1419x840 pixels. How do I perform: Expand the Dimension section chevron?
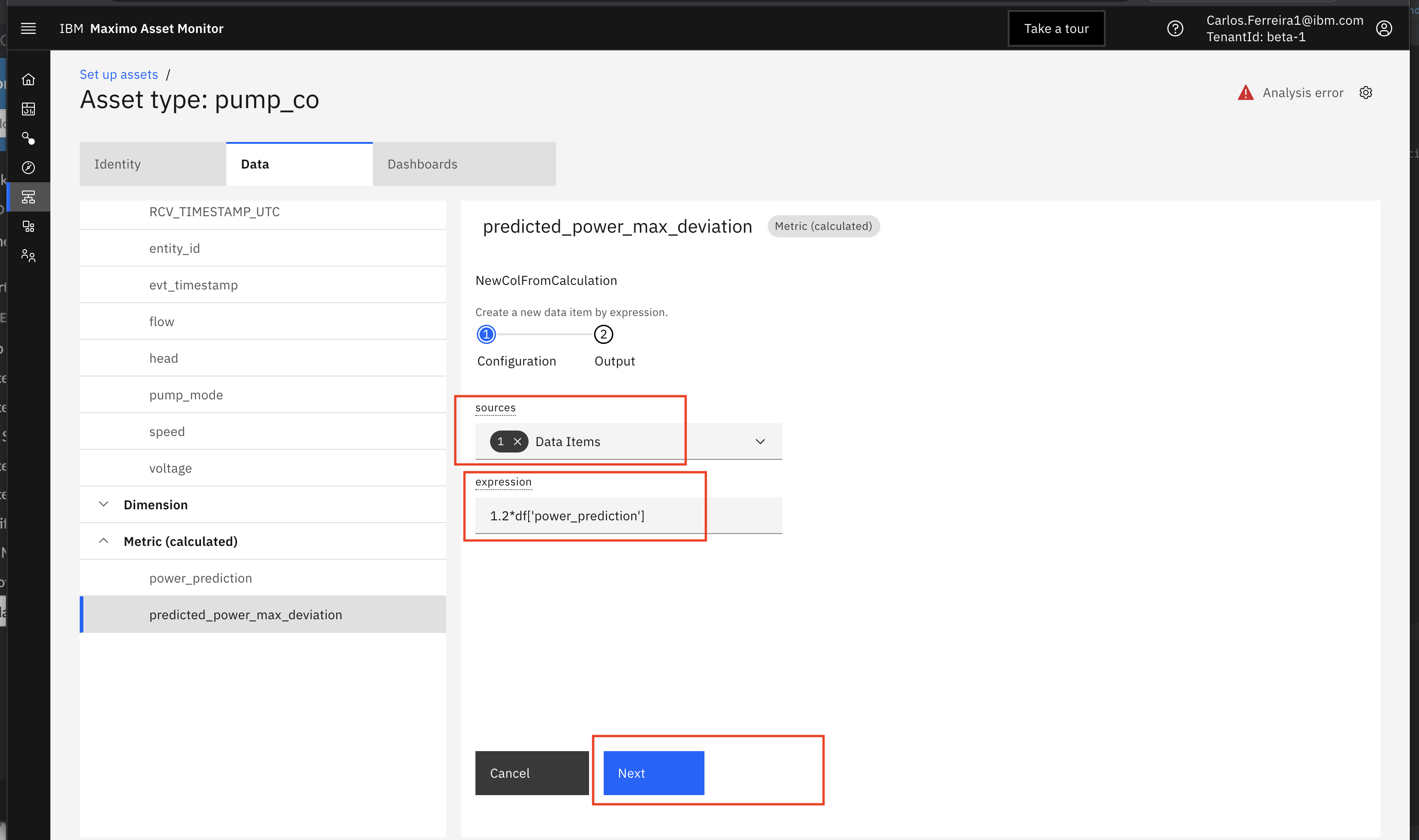coord(103,504)
